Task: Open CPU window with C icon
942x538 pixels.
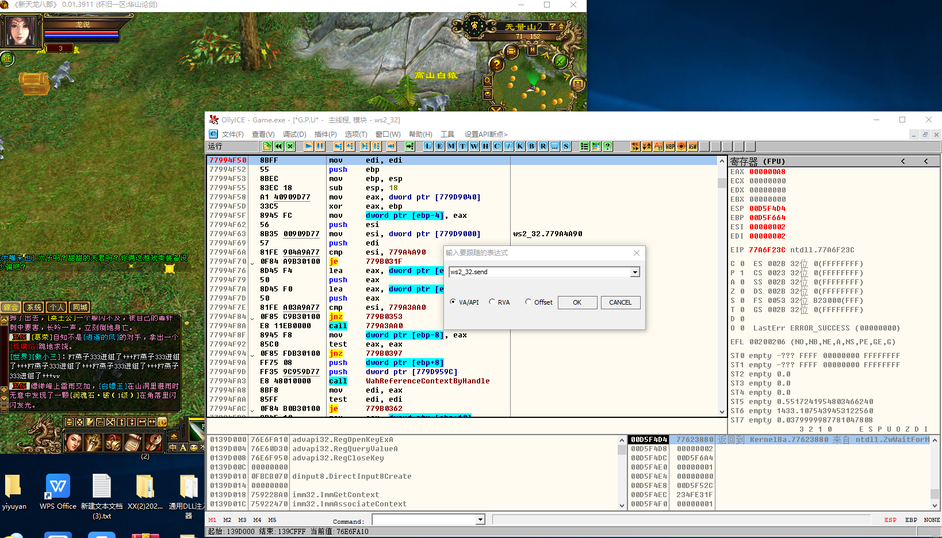Action: 497,146
